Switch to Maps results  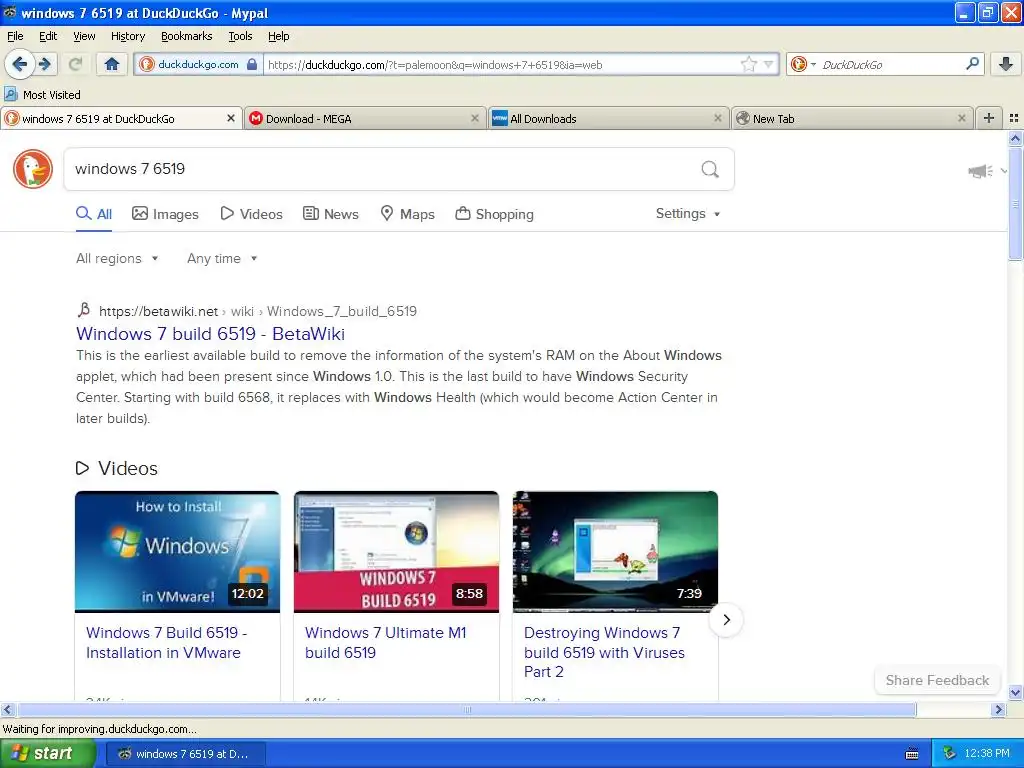point(408,214)
